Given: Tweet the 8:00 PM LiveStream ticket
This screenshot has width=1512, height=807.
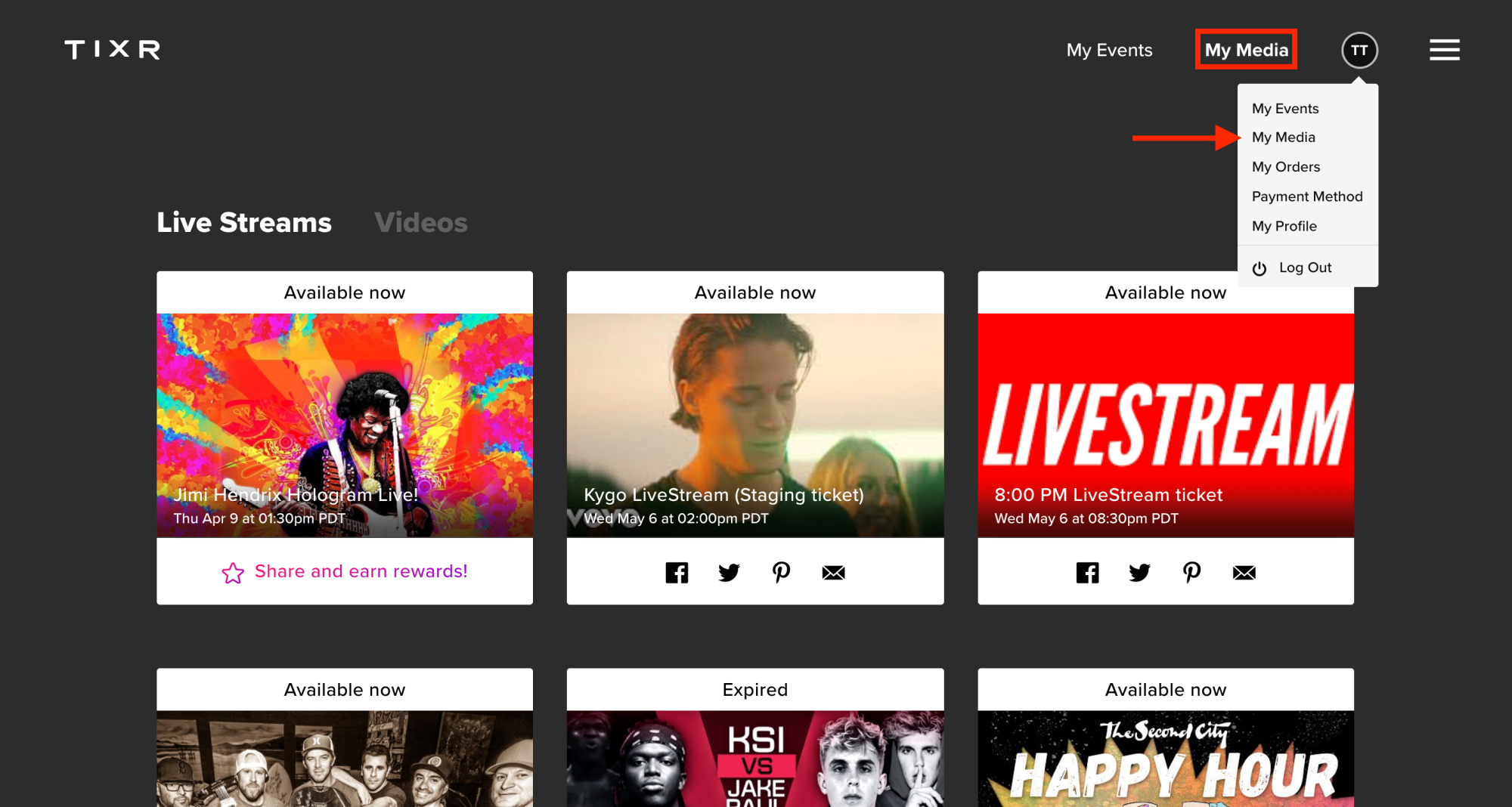Looking at the screenshot, I should tap(1139, 573).
